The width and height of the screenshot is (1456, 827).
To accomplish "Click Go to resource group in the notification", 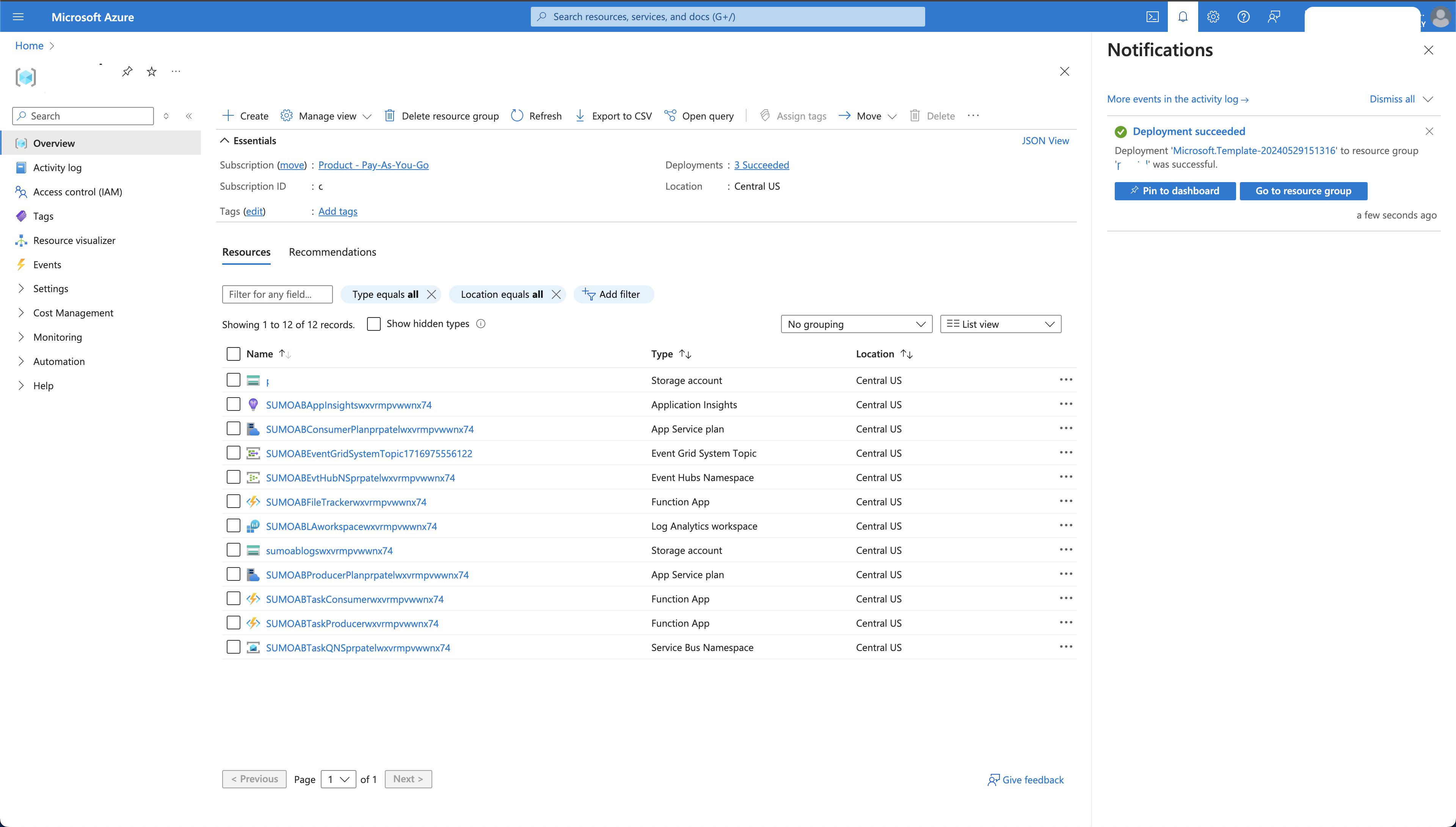I will [x=1303, y=191].
